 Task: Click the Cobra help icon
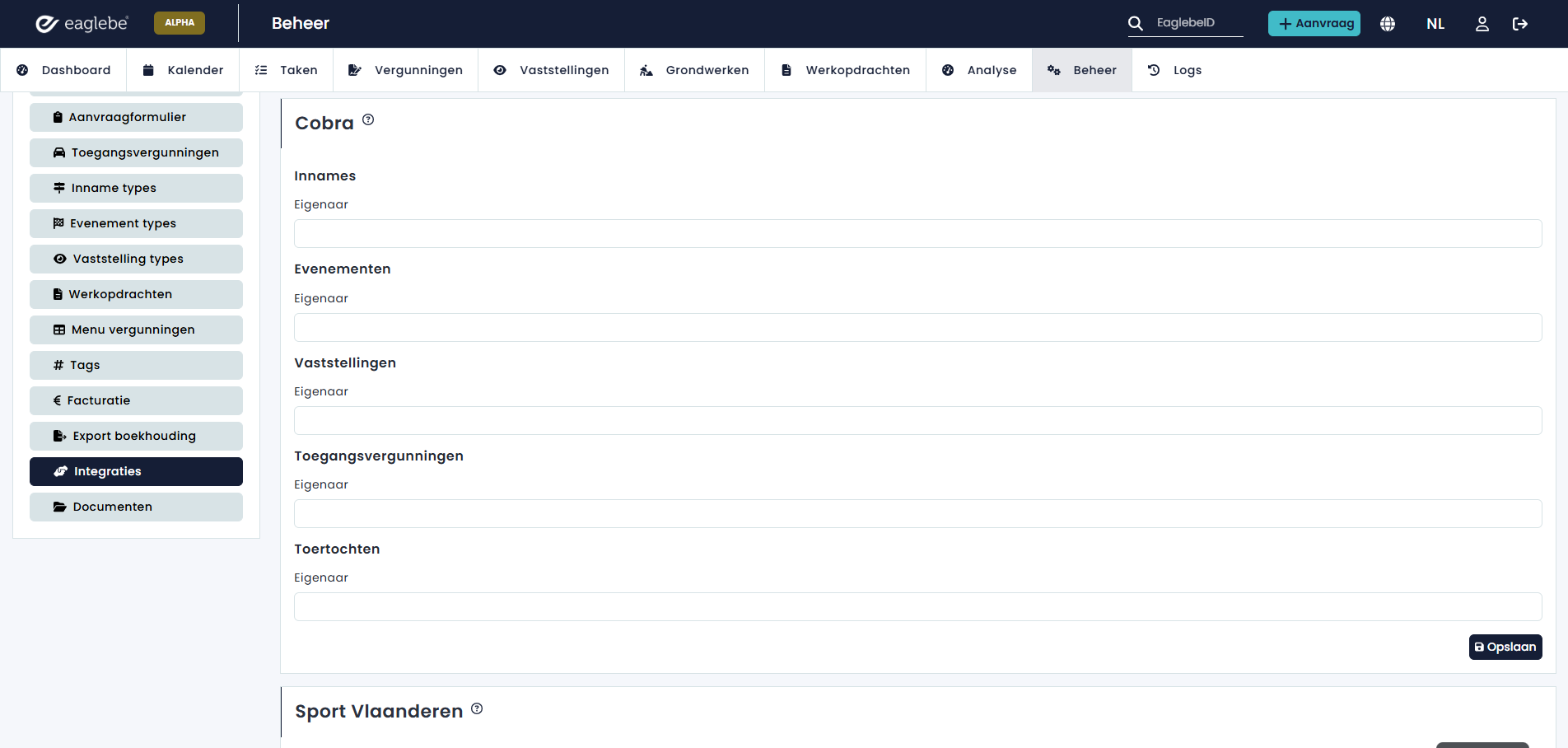pos(368,119)
